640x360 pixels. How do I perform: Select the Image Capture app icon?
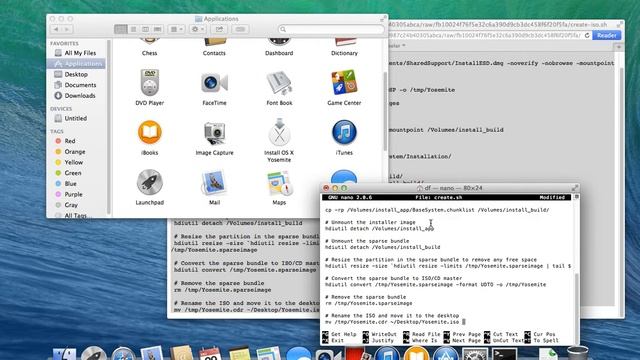pos(214,133)
